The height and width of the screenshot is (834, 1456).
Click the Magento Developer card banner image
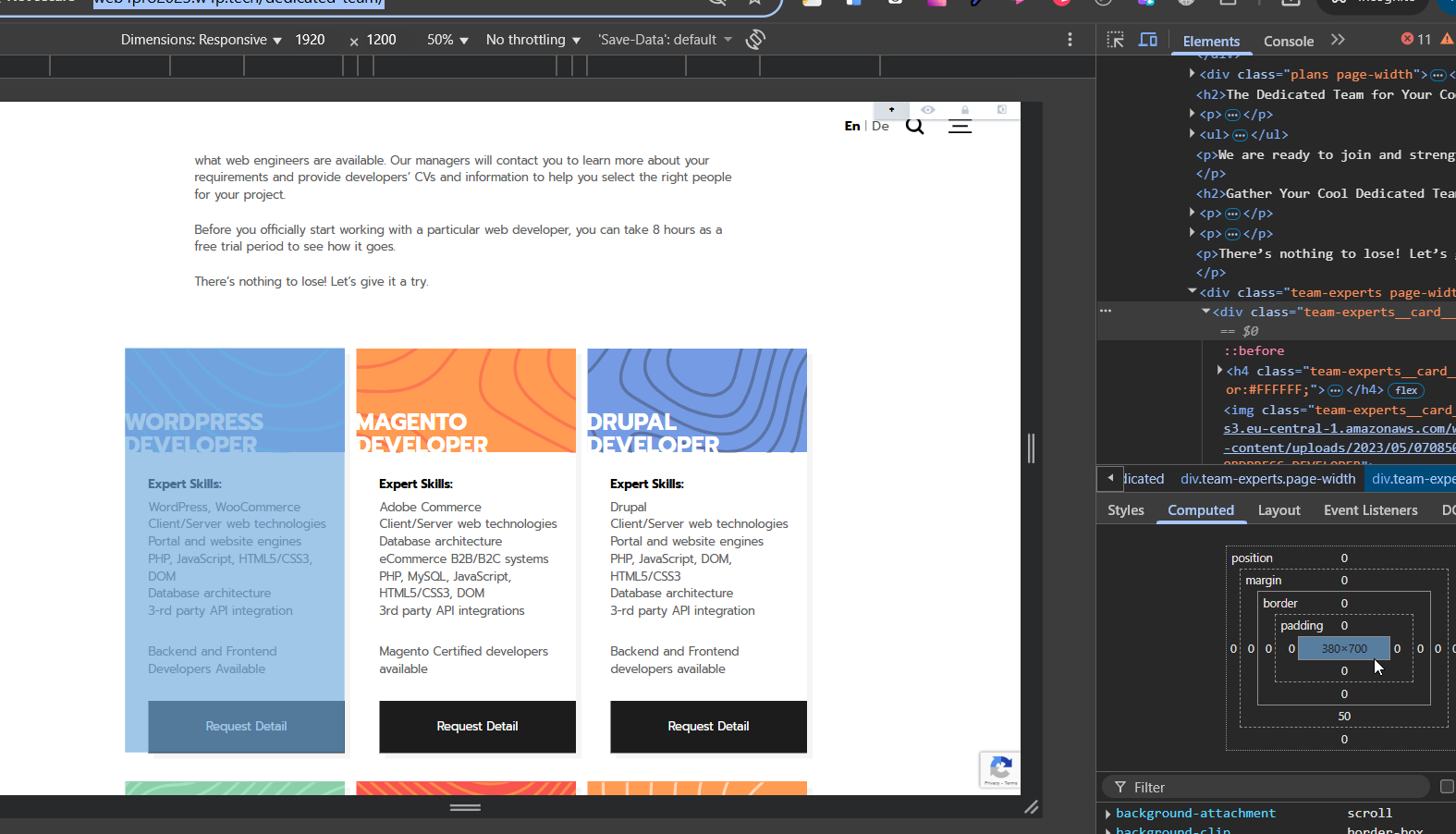point(466,400)
